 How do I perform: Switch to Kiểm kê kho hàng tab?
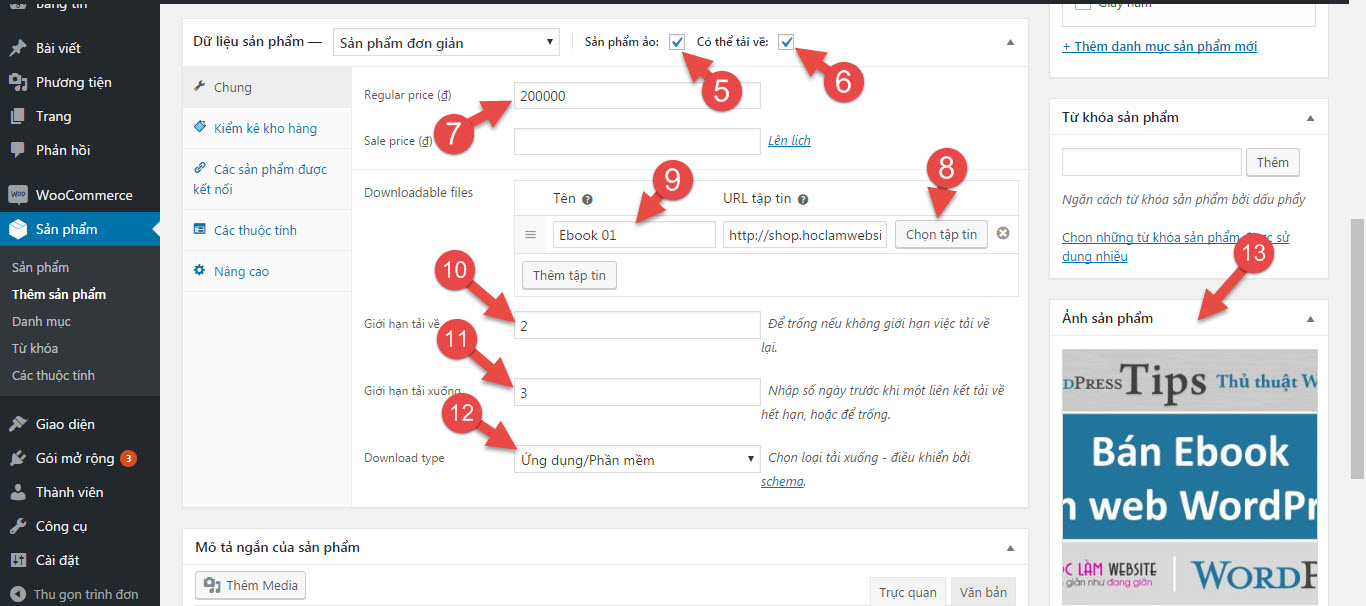coord(264,128)
